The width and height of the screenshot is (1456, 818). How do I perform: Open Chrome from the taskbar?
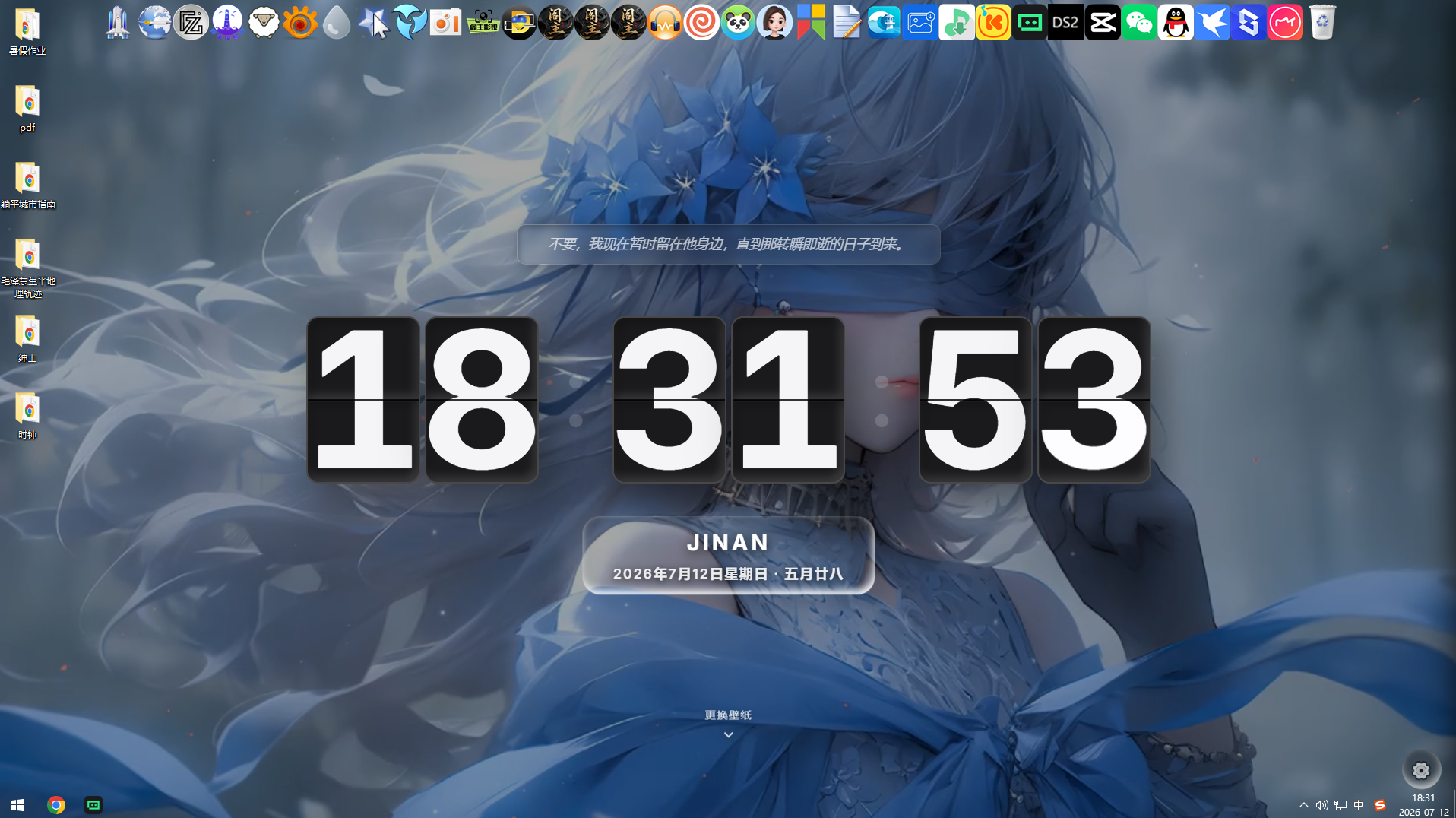pos(56,804)
